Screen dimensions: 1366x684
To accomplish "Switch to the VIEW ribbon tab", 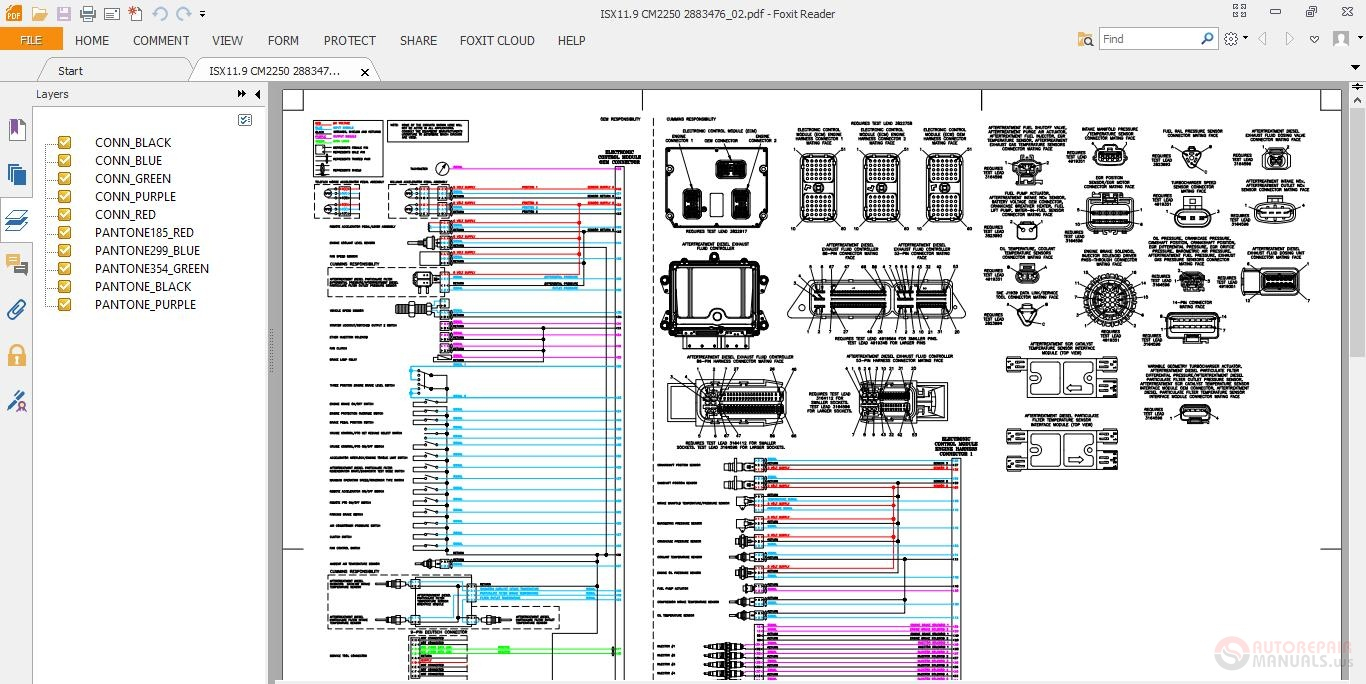I will 227,41.
